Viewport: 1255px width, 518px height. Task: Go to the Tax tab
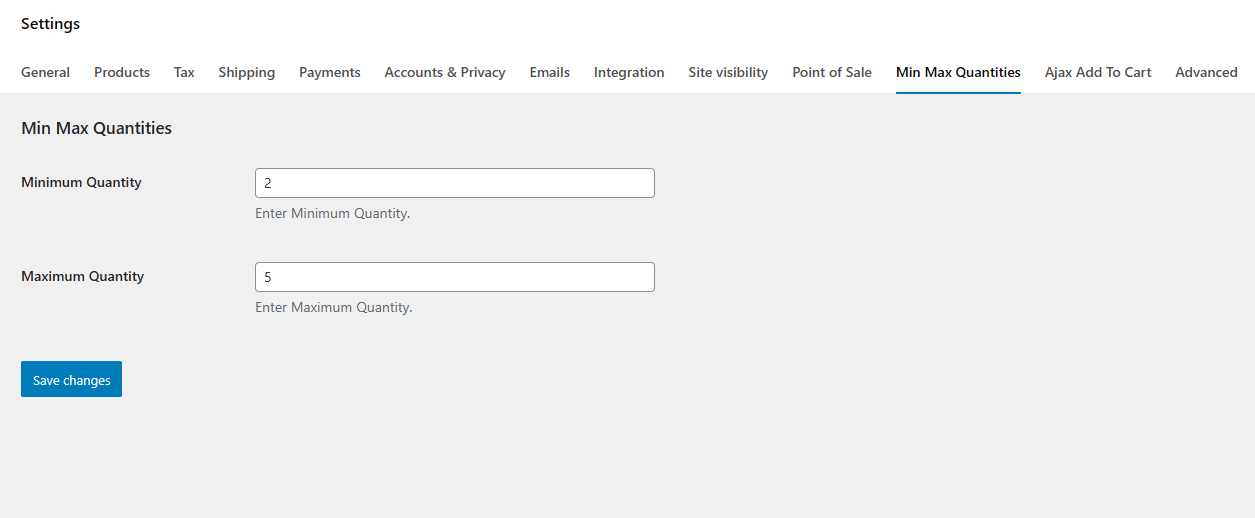(184, 72)
